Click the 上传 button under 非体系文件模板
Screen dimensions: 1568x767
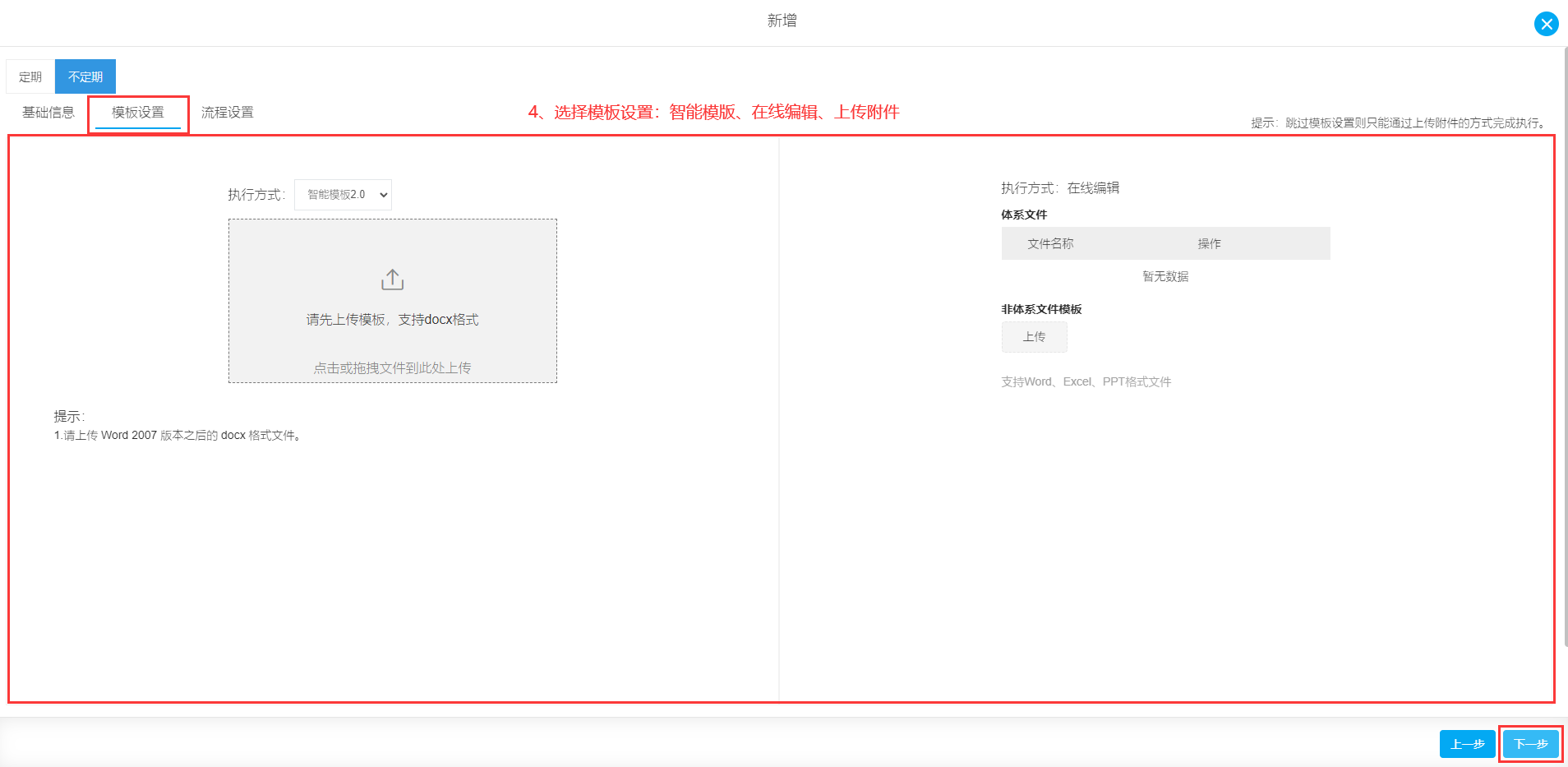(1034, 337)
